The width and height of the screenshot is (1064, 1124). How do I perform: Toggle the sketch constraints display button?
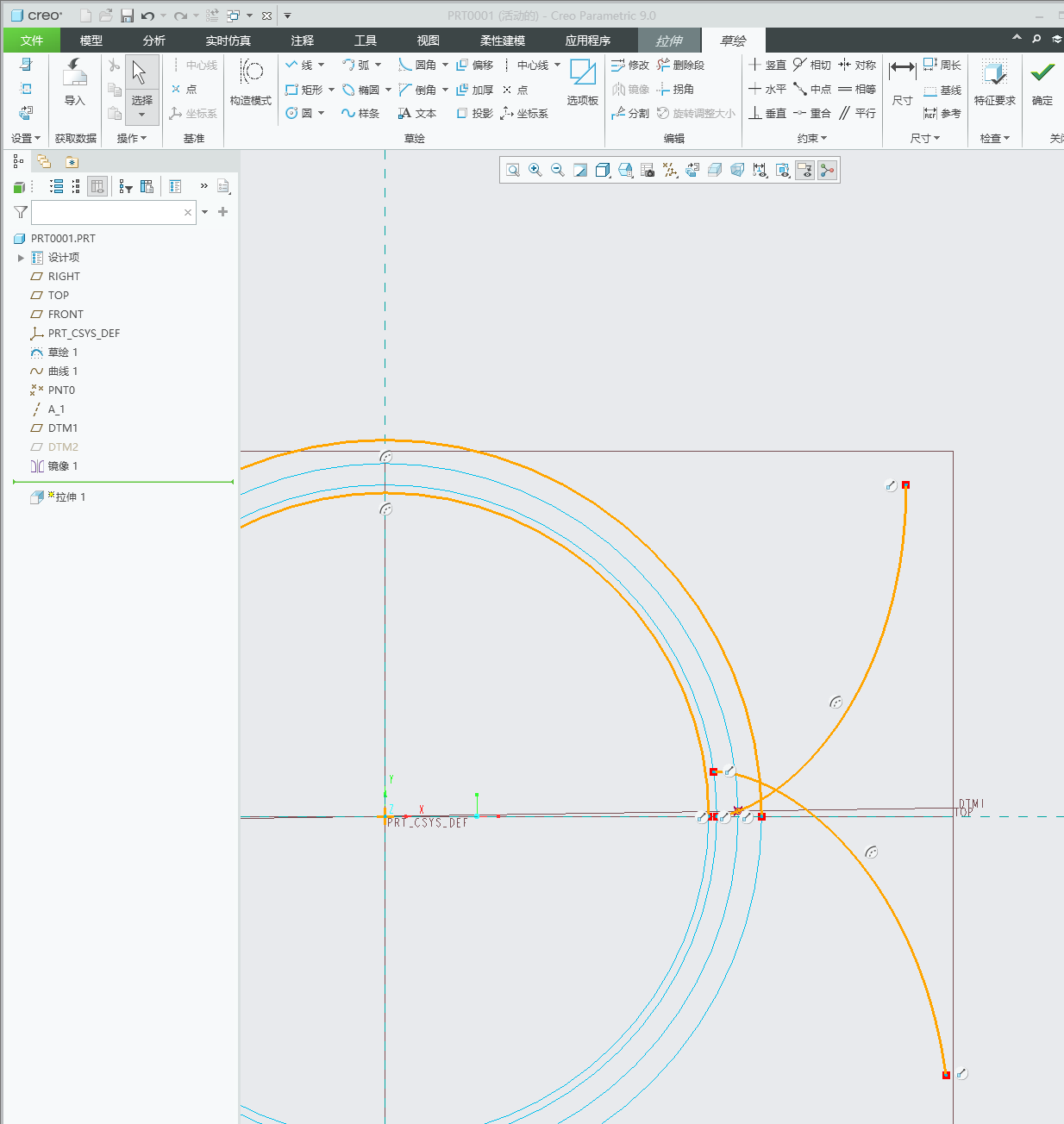[x=804, y=170]
